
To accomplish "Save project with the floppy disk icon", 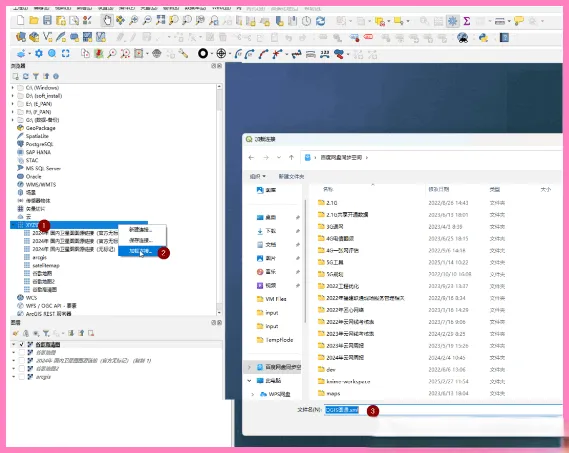I will click(x=47, y=20).
